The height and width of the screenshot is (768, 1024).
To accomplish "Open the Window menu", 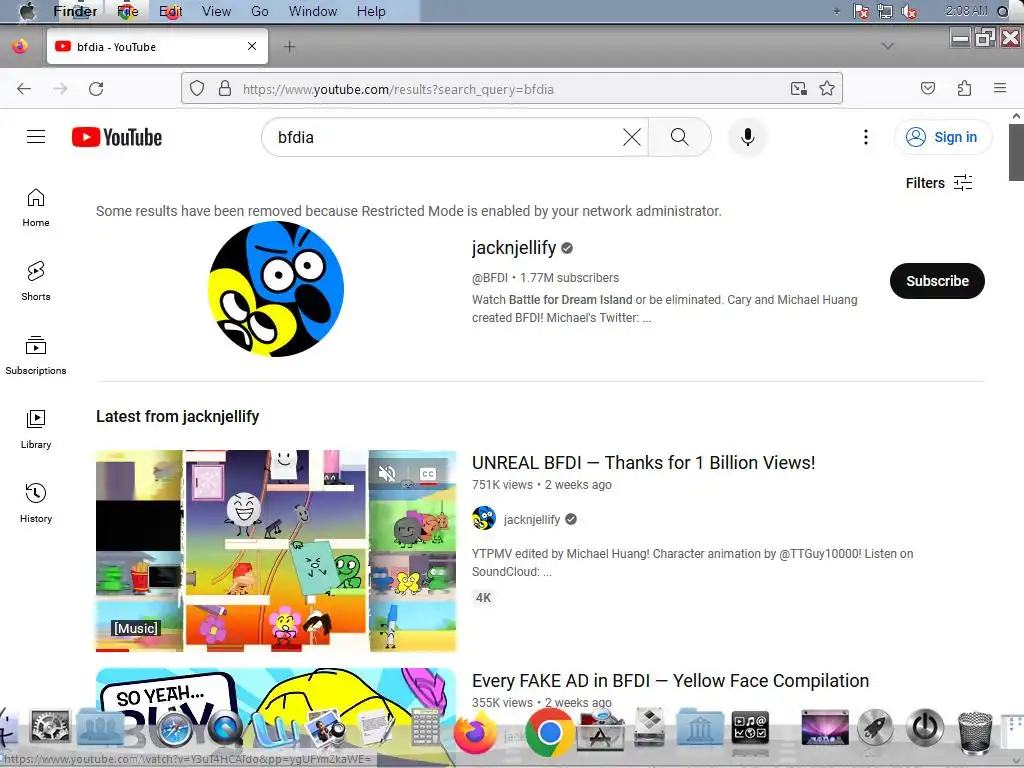I will pyautogui.click(x=313, y=11).
